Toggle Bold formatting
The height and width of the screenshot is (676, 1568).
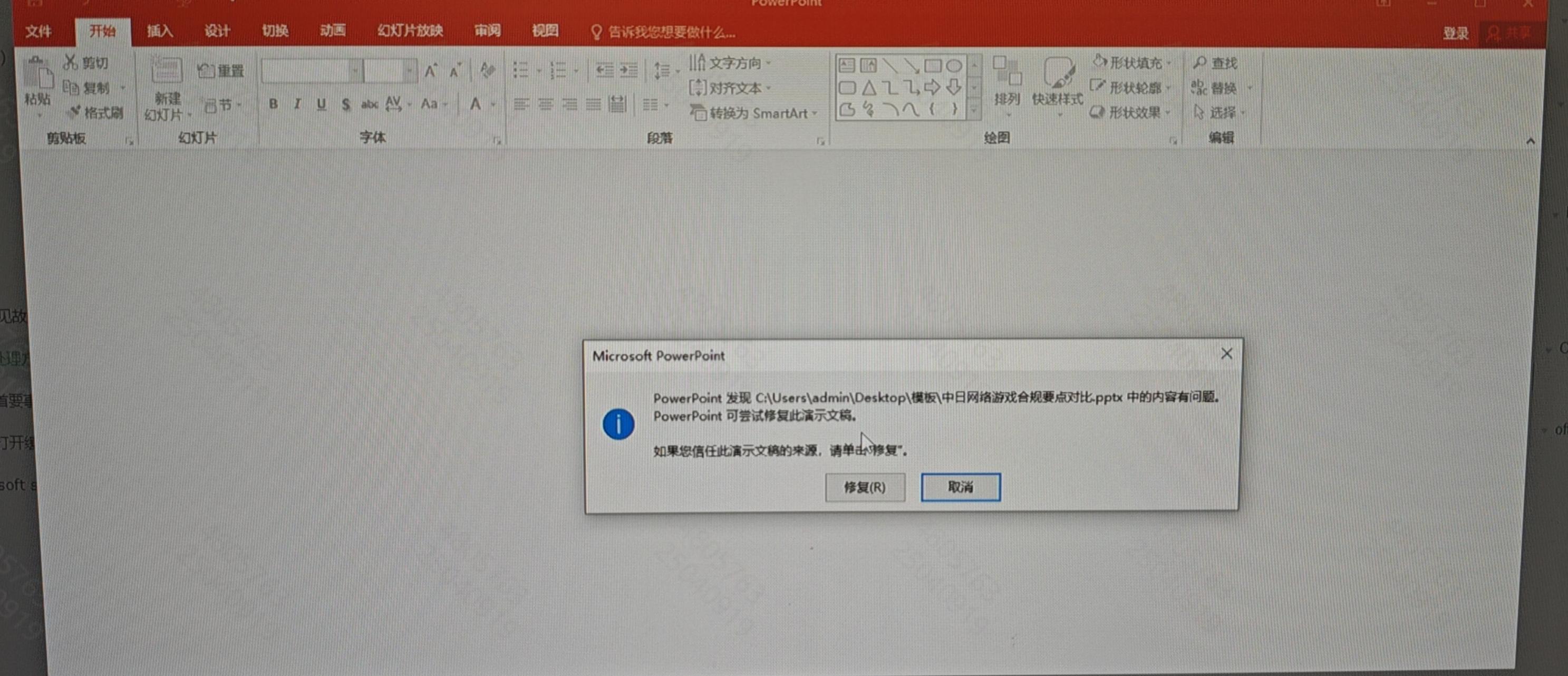pyautogui.click(x=273, y=104)
